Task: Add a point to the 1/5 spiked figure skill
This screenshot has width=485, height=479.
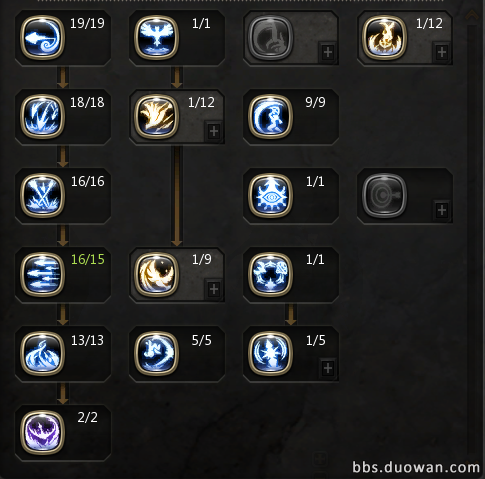Action: [x=328, y=368]
